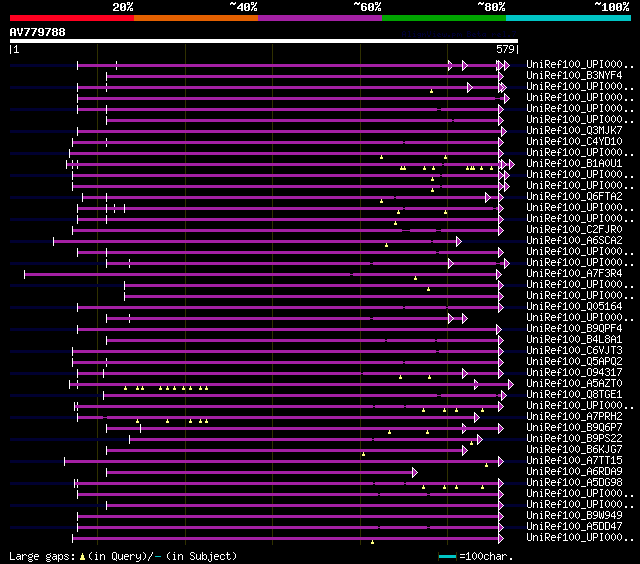Click the cyan 100char scale bar
Screen dimensions: 640x564
tap(447, 556)
